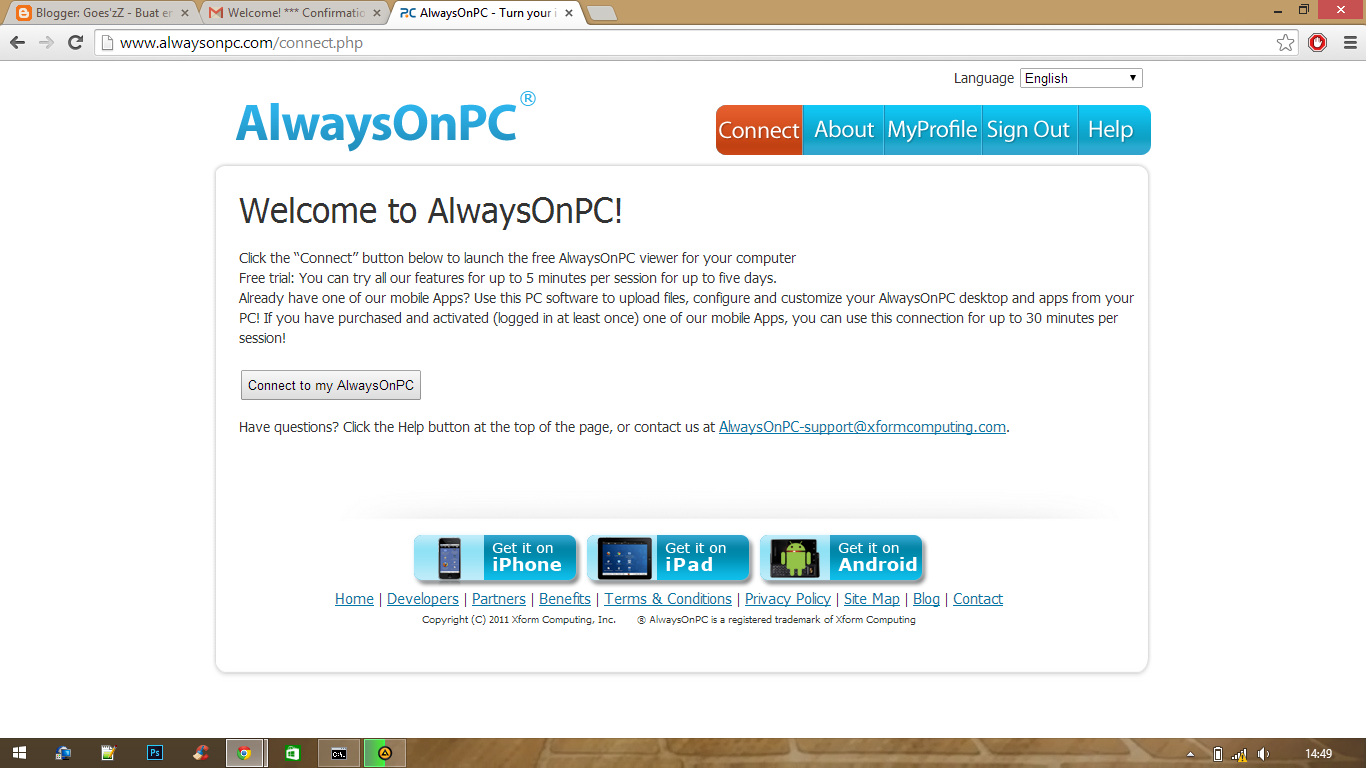
Task: Open the Windows Start button
Action: (x=19, y=753)
